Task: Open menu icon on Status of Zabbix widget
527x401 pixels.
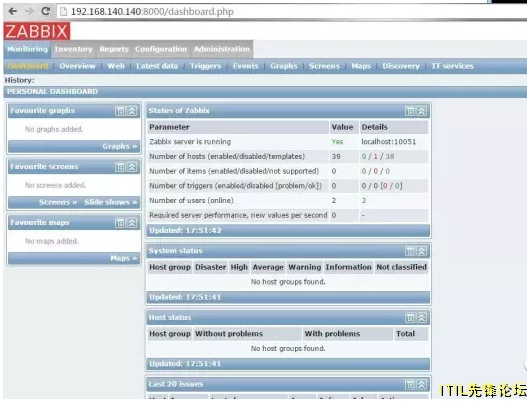Action: (x=410, y=111)
